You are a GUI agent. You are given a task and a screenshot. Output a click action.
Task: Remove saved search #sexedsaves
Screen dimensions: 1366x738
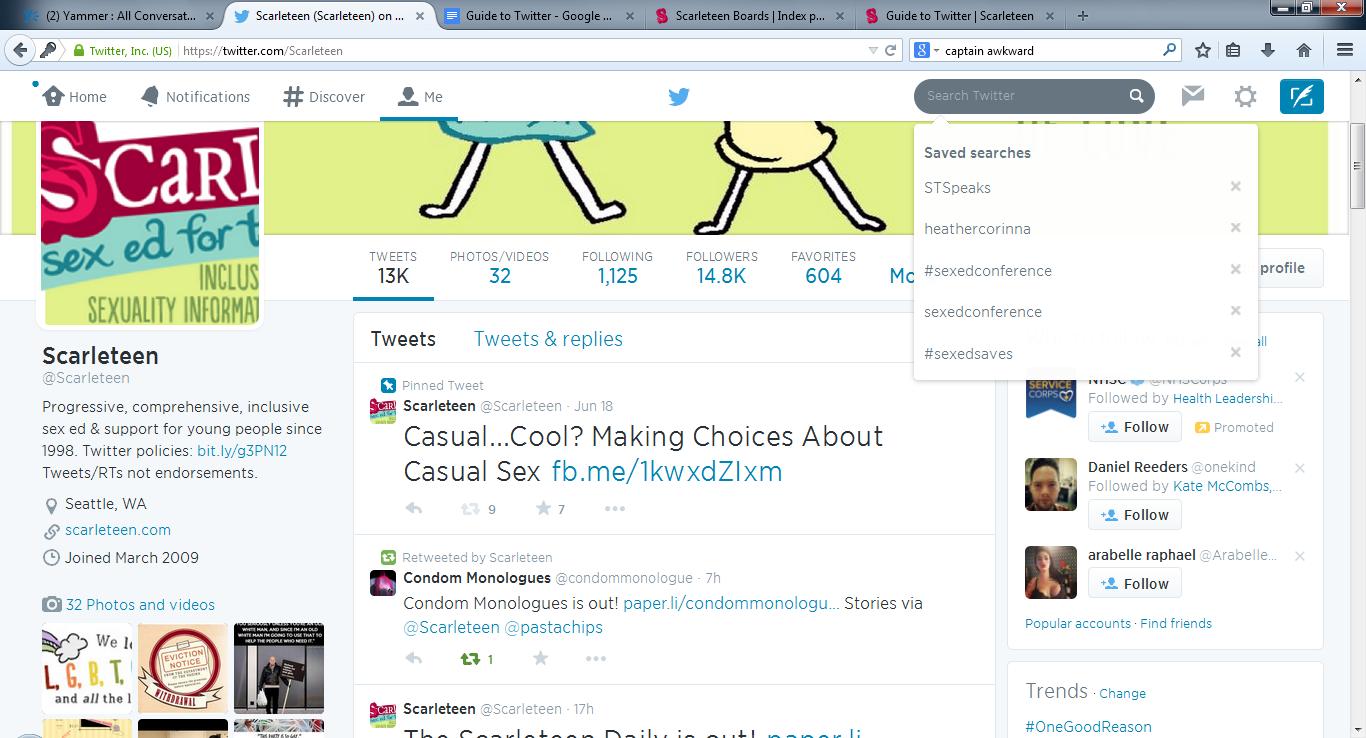coord(1236,352)
